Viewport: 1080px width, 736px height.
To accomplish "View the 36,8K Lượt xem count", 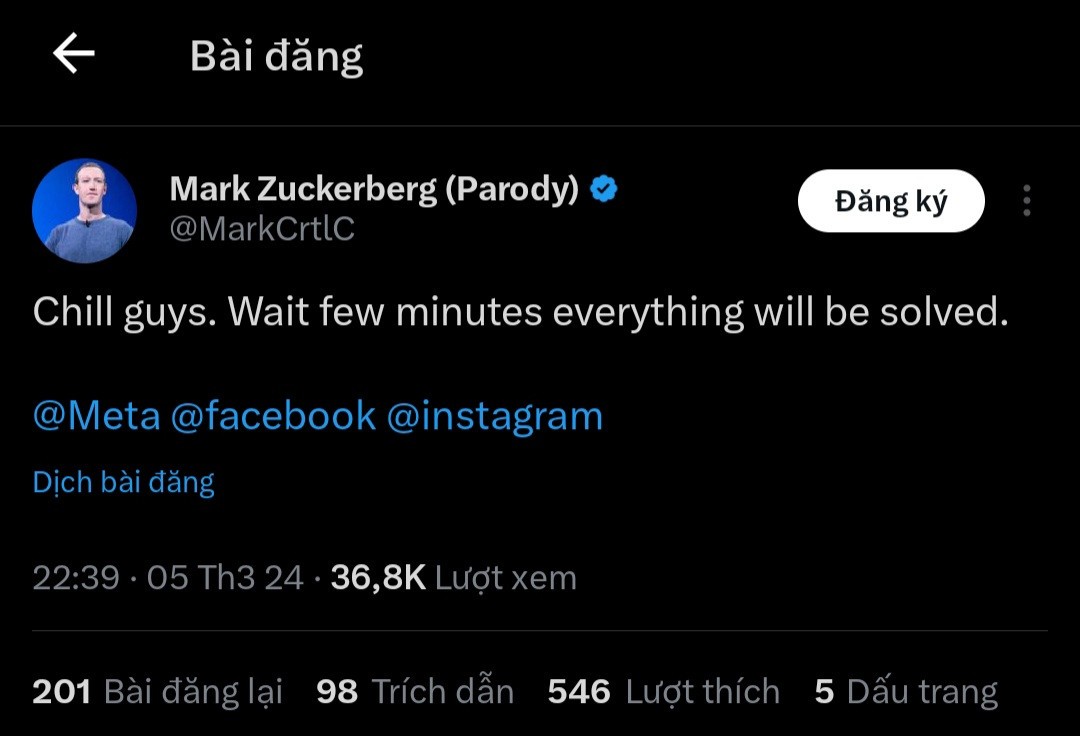I will (453, 578).
